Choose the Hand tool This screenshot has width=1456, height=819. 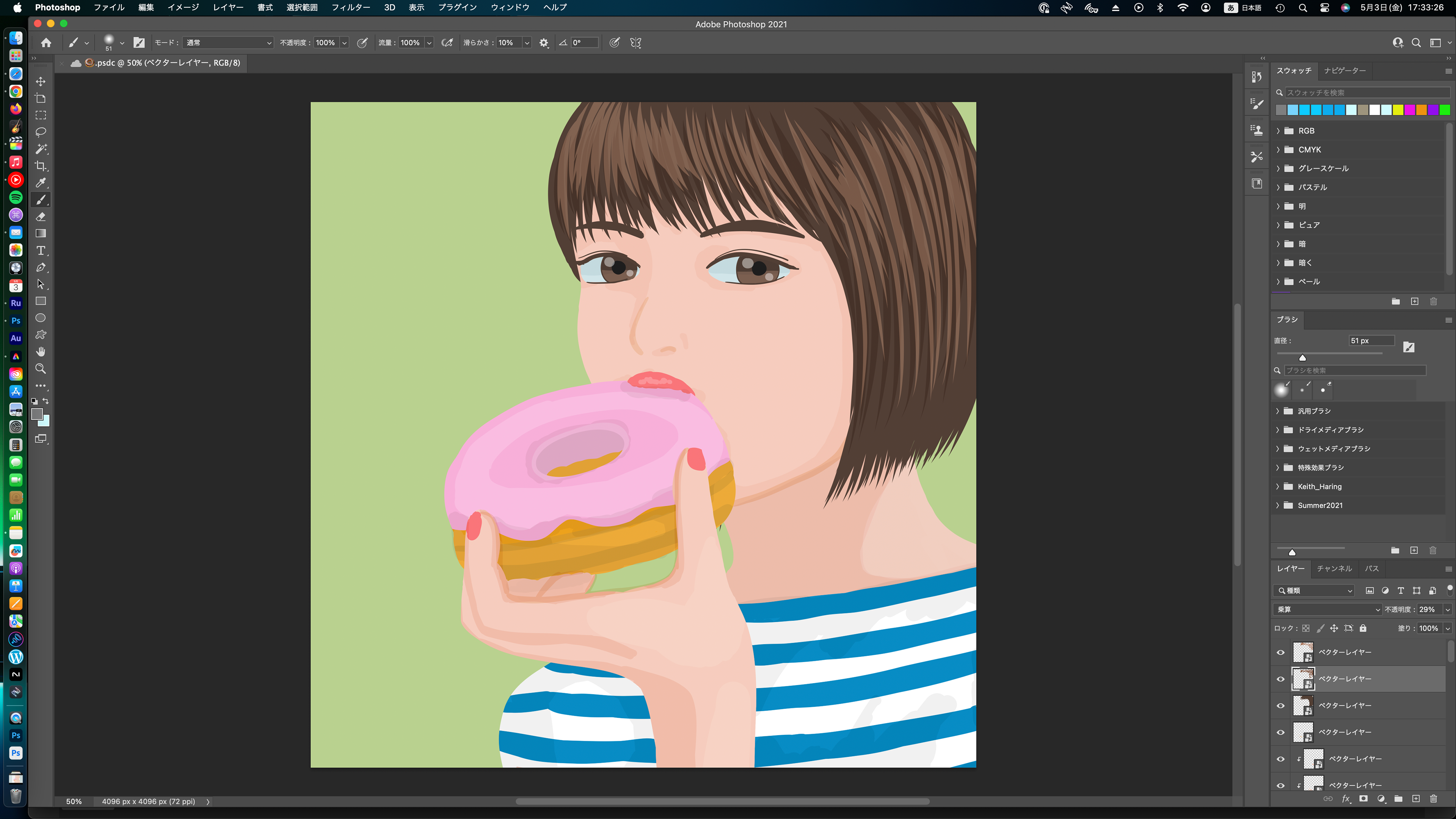pos(41,351)
